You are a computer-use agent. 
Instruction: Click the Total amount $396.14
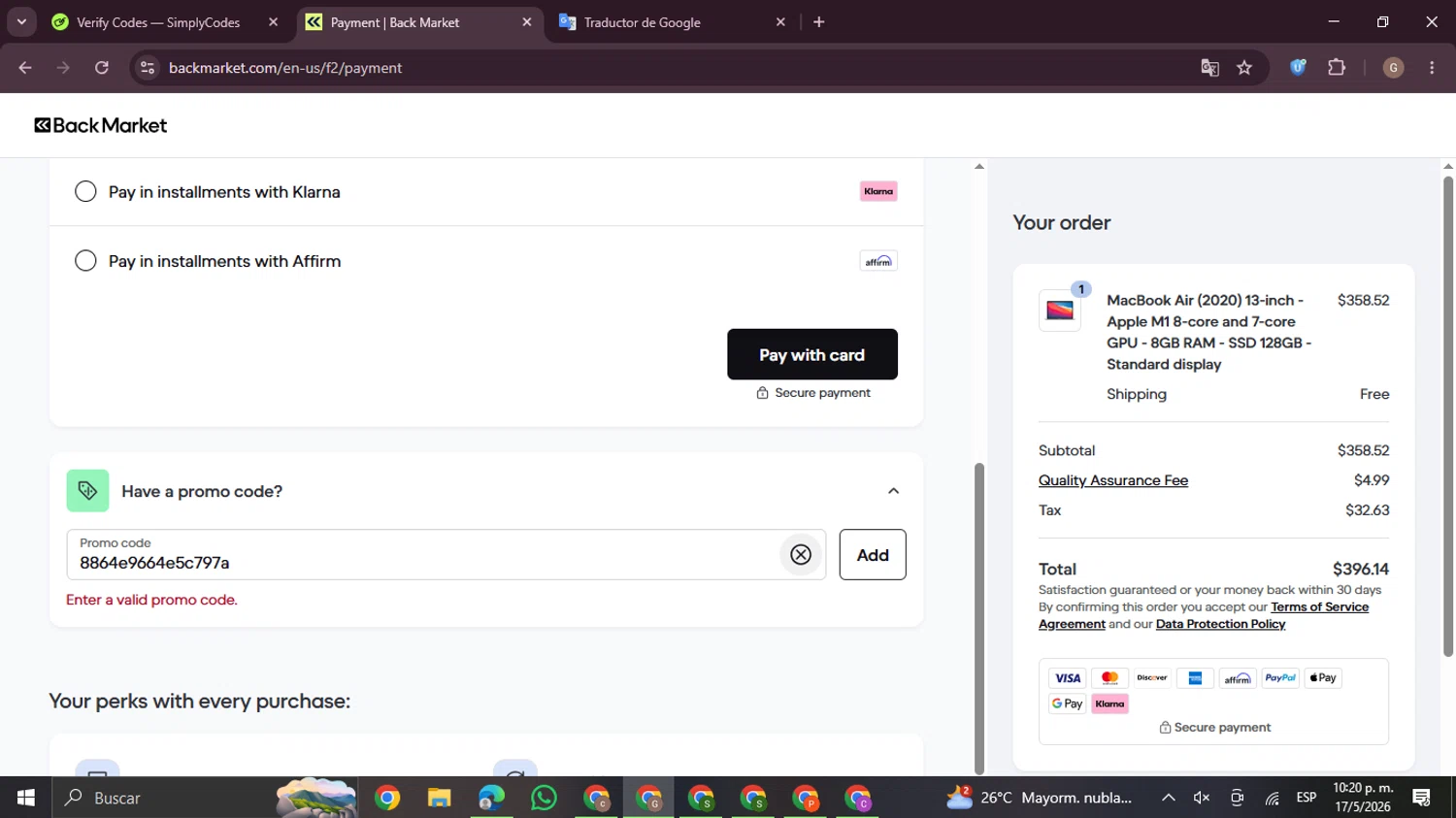coord(1361,570)
